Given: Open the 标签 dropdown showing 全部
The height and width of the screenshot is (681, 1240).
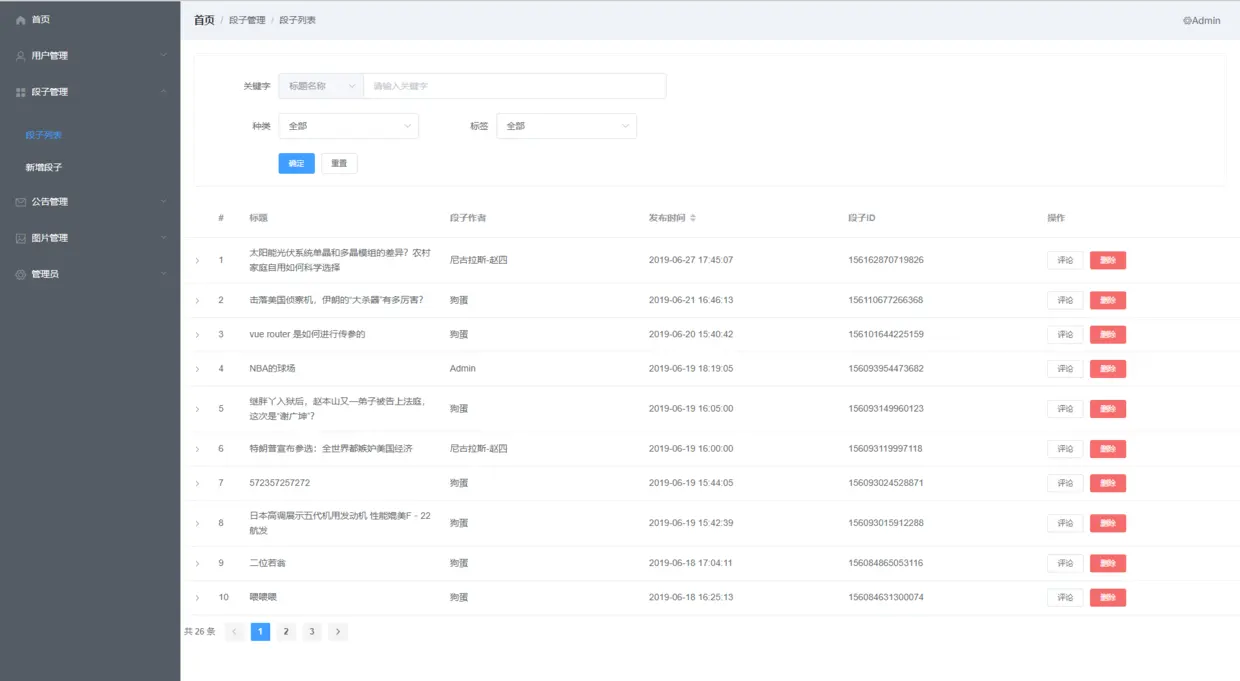Looking at the screenshot, I should 566,126.
